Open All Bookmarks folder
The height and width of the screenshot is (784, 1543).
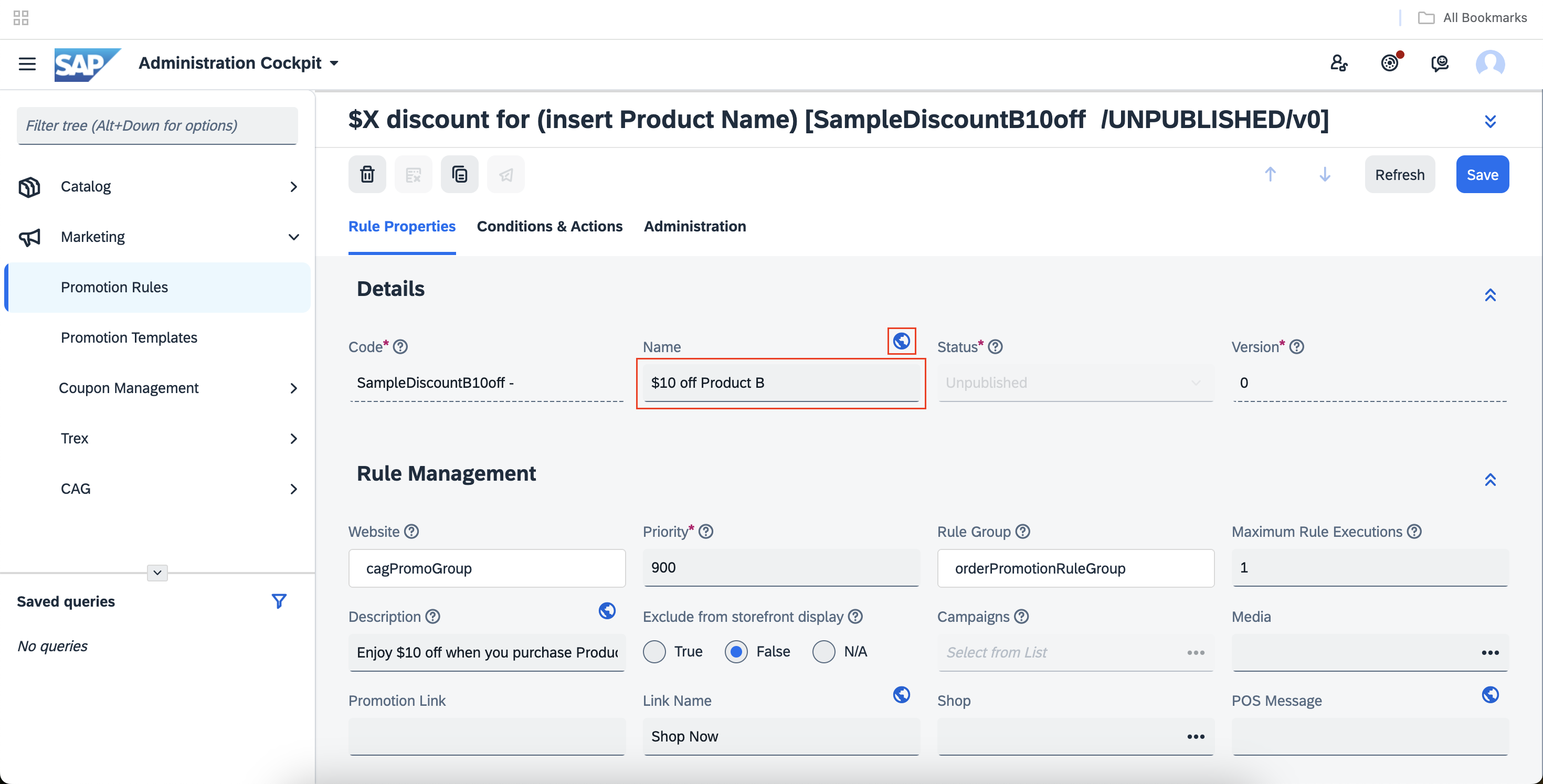[1473, 18]
